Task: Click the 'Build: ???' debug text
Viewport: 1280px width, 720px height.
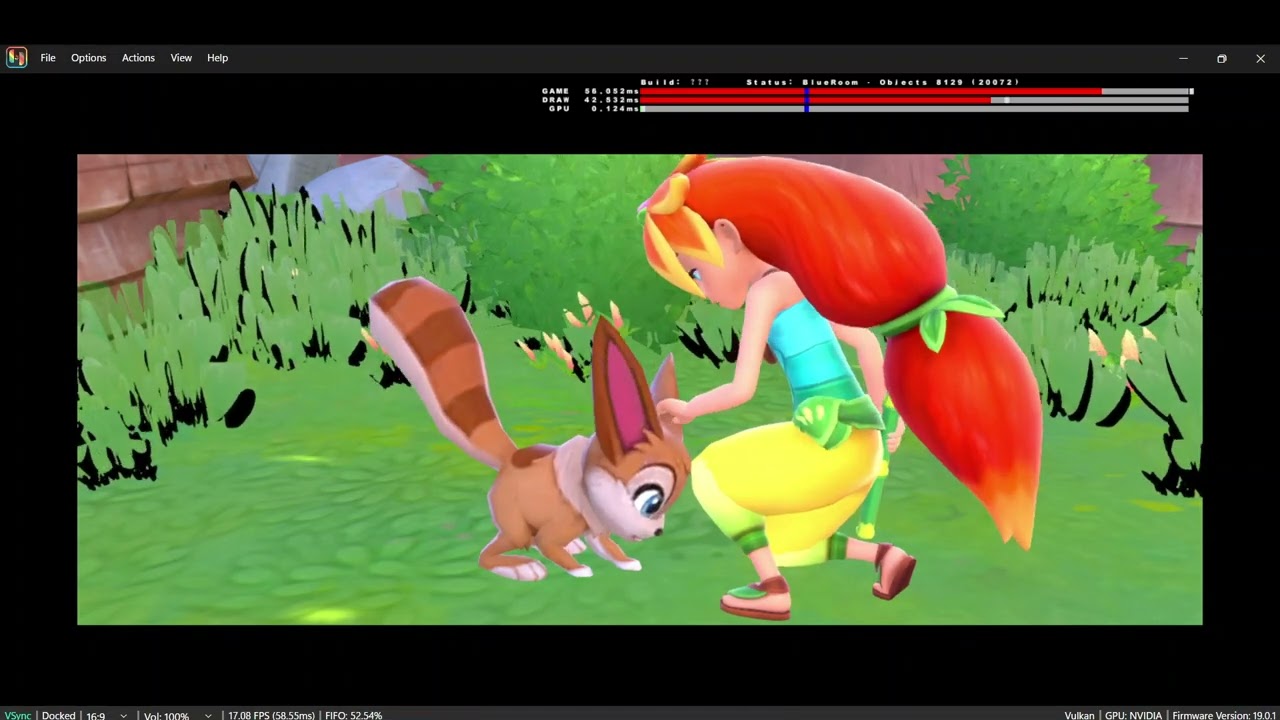Action: click(x=675, y=82)
